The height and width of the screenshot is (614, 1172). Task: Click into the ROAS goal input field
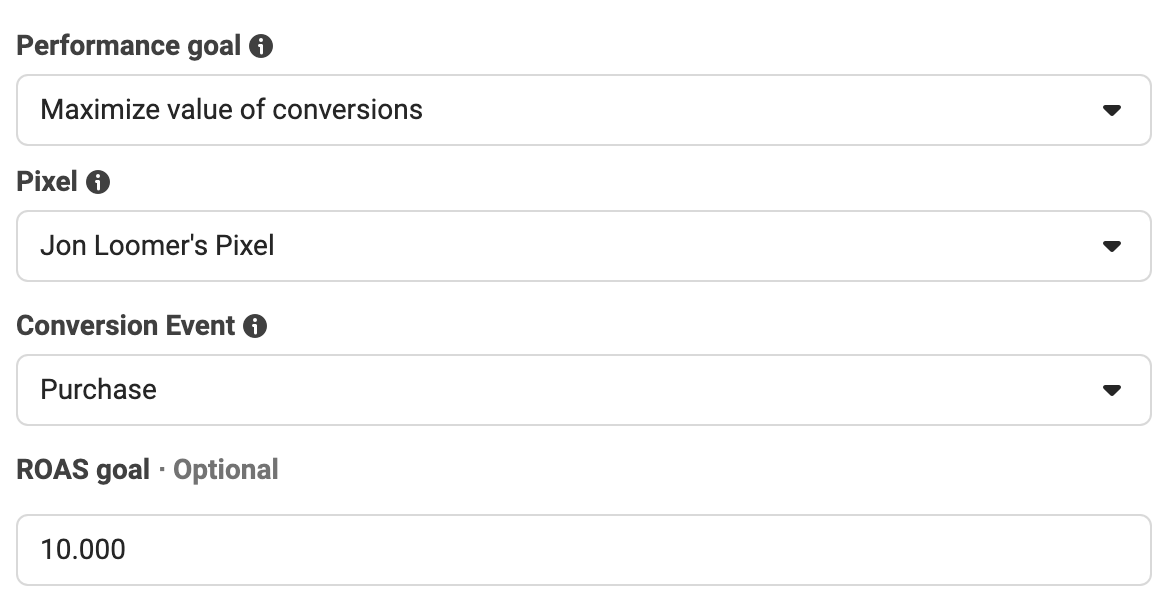[584, 550]
